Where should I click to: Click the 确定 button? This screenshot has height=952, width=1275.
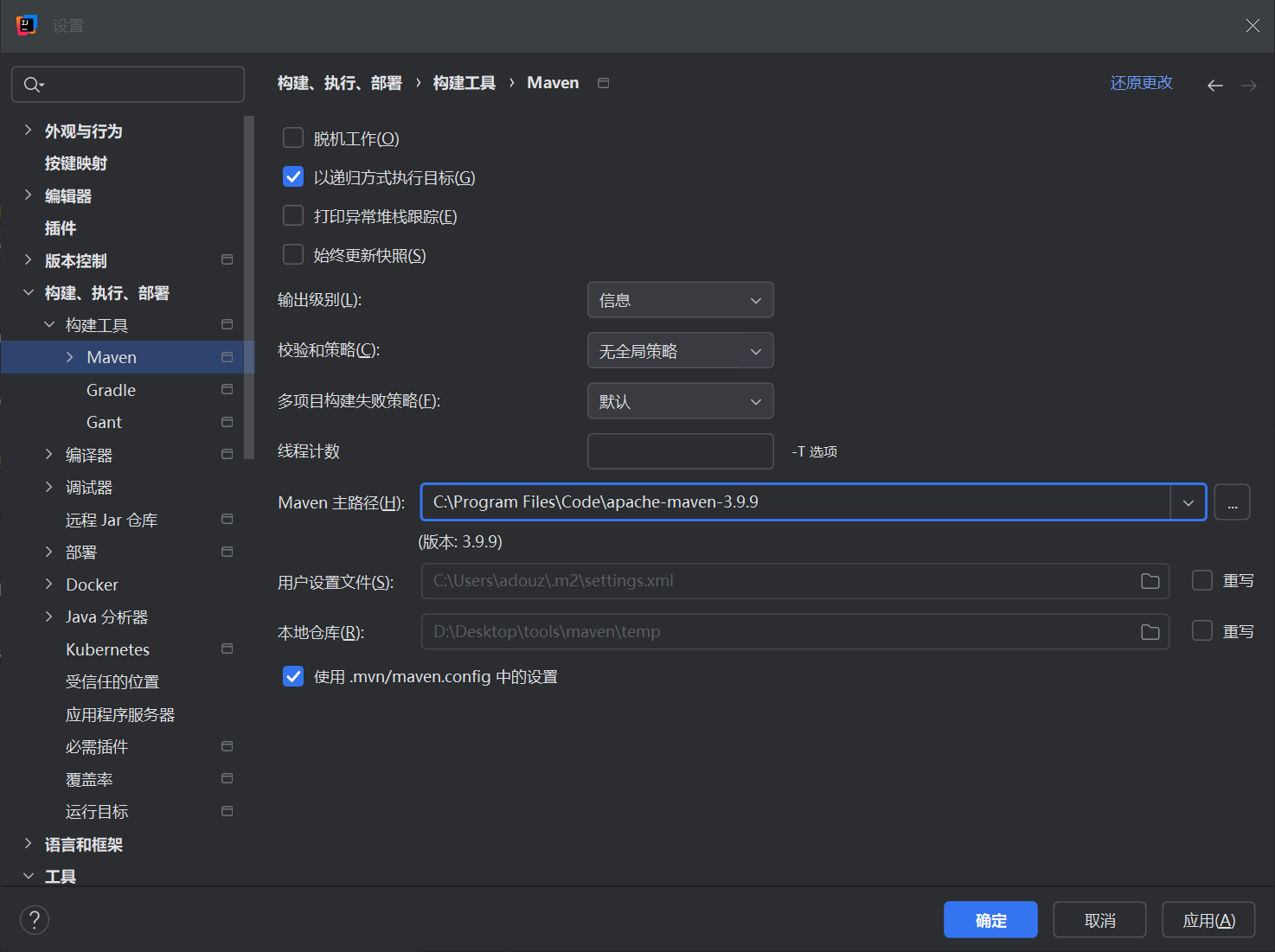pyautogui.click(x=990, y=920)
